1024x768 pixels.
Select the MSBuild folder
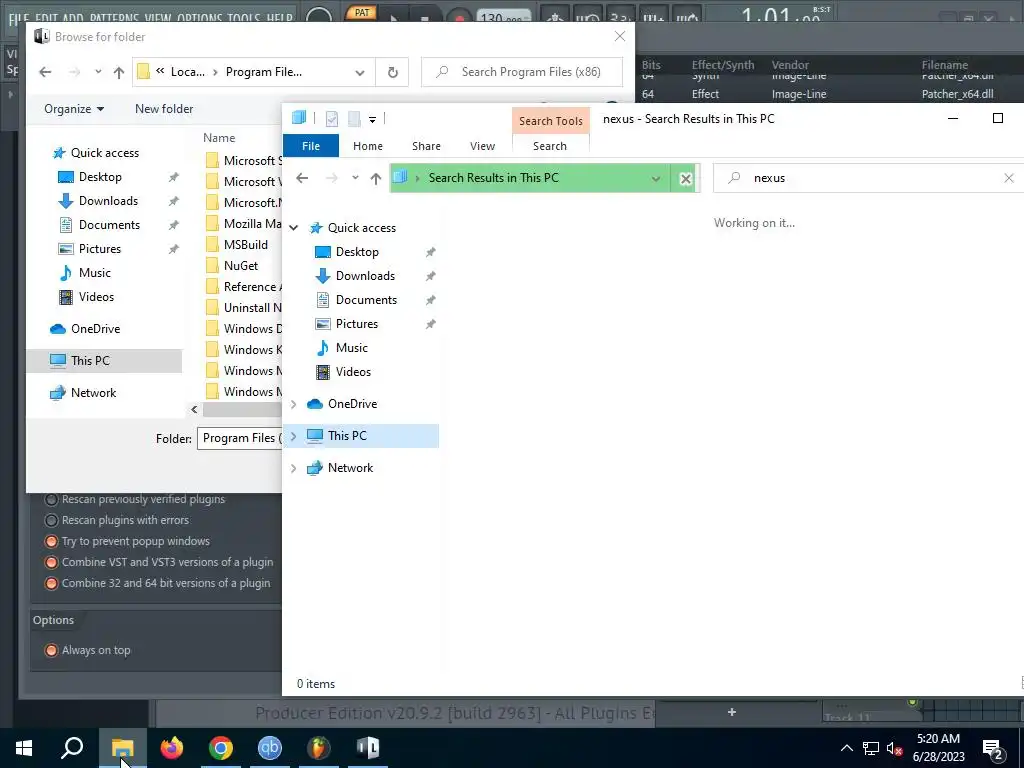coord(245,245)
